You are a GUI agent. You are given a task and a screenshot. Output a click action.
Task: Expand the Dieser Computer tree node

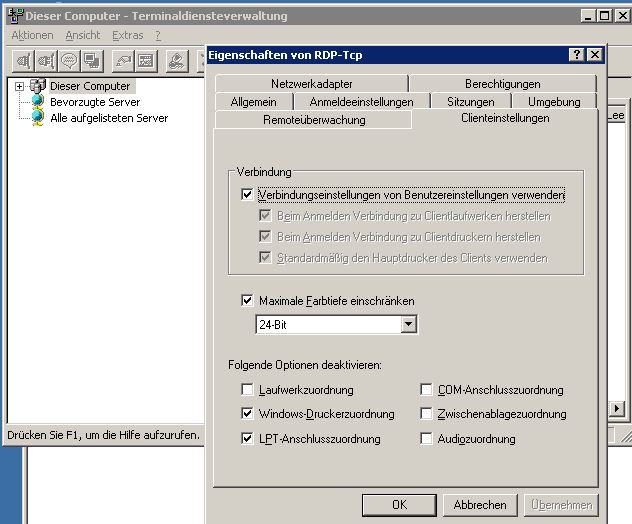coord(19,86)
